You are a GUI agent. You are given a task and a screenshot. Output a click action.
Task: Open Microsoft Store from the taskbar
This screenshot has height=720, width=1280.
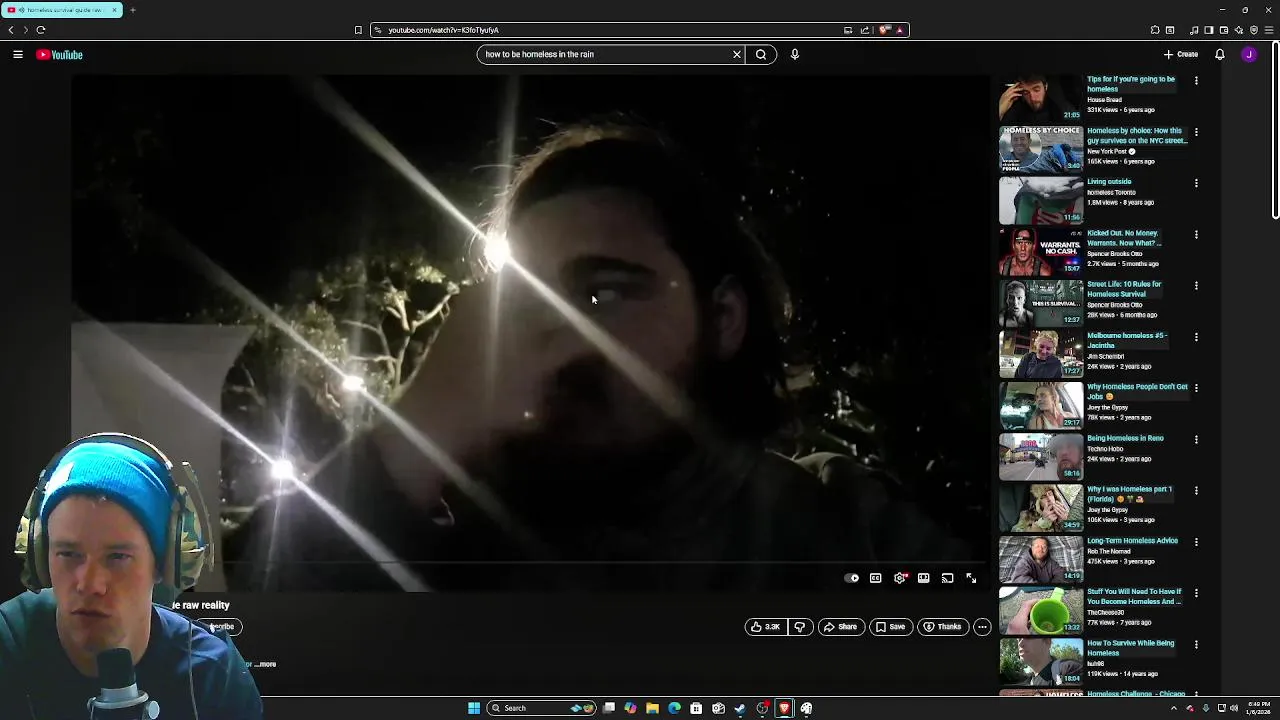click(696, 708)
